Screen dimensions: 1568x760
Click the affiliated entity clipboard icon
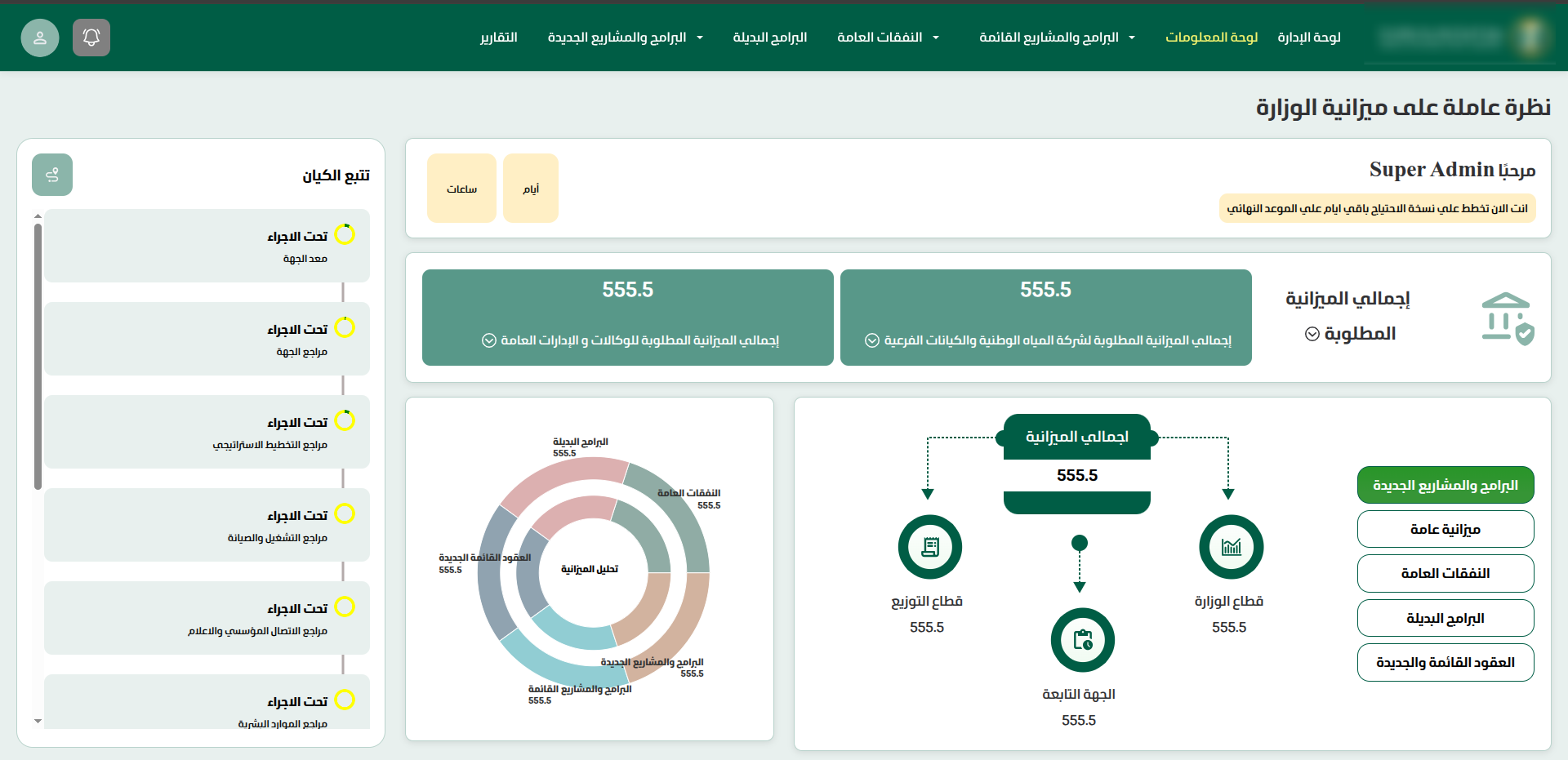click(x=1082, y=640)
